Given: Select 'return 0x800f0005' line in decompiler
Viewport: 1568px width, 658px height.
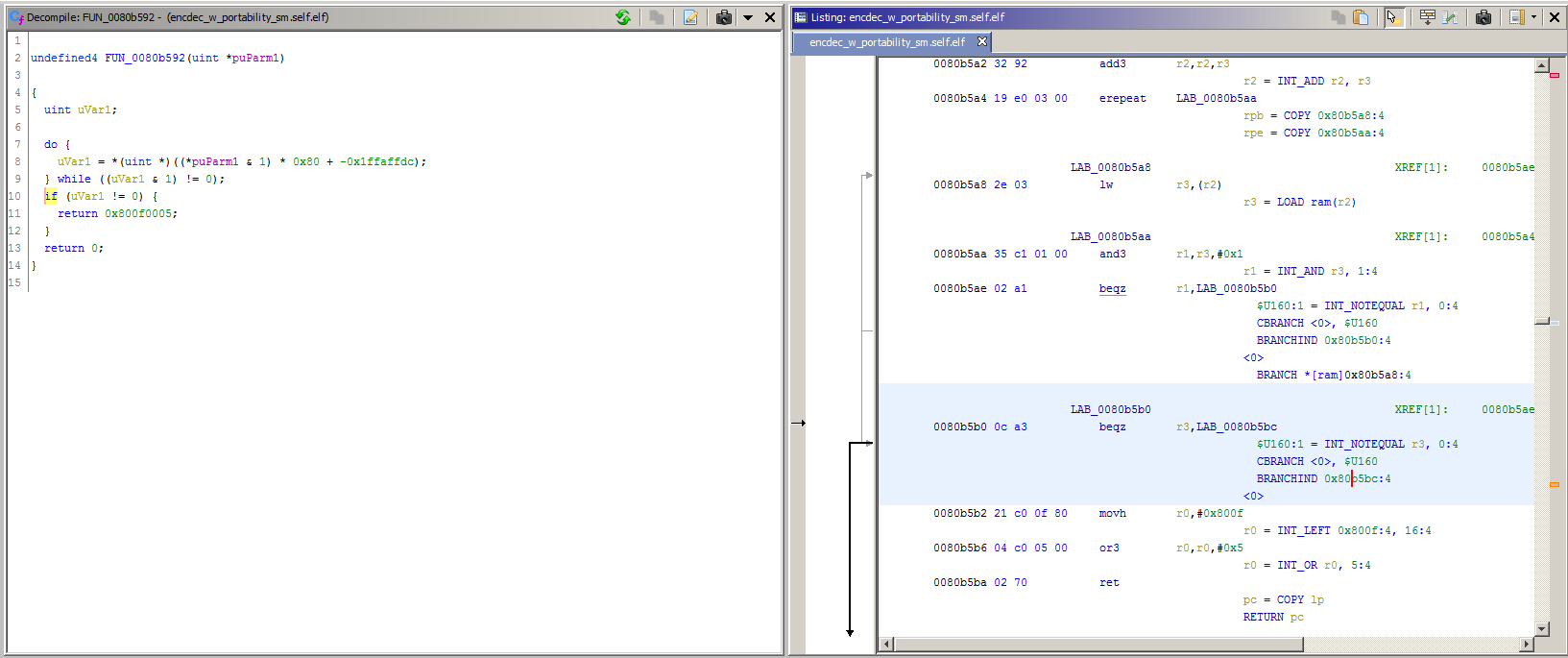Looking at the screenshot, I should pos(118,213).
